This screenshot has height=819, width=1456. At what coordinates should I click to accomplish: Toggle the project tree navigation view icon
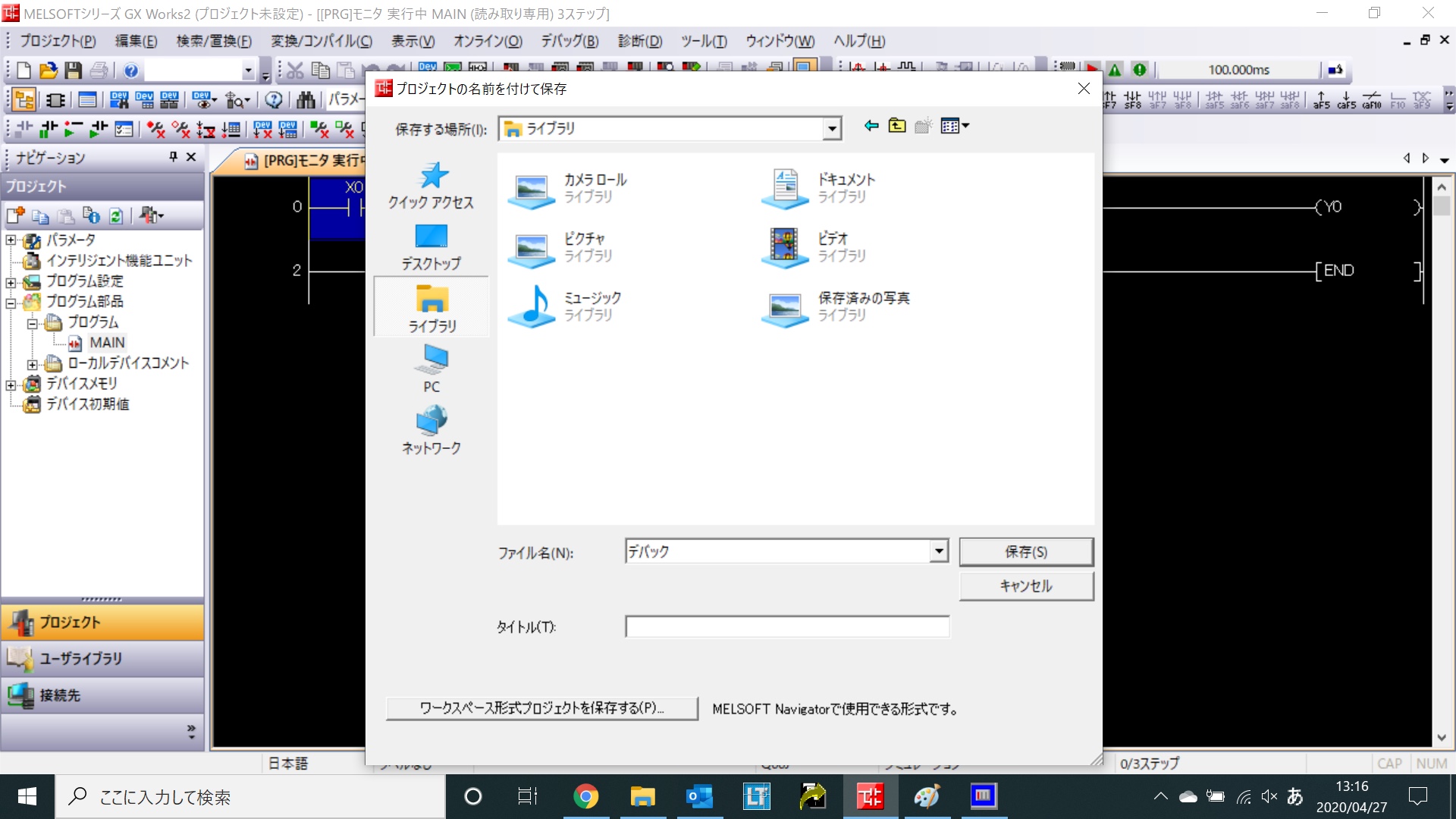point(24,100)
